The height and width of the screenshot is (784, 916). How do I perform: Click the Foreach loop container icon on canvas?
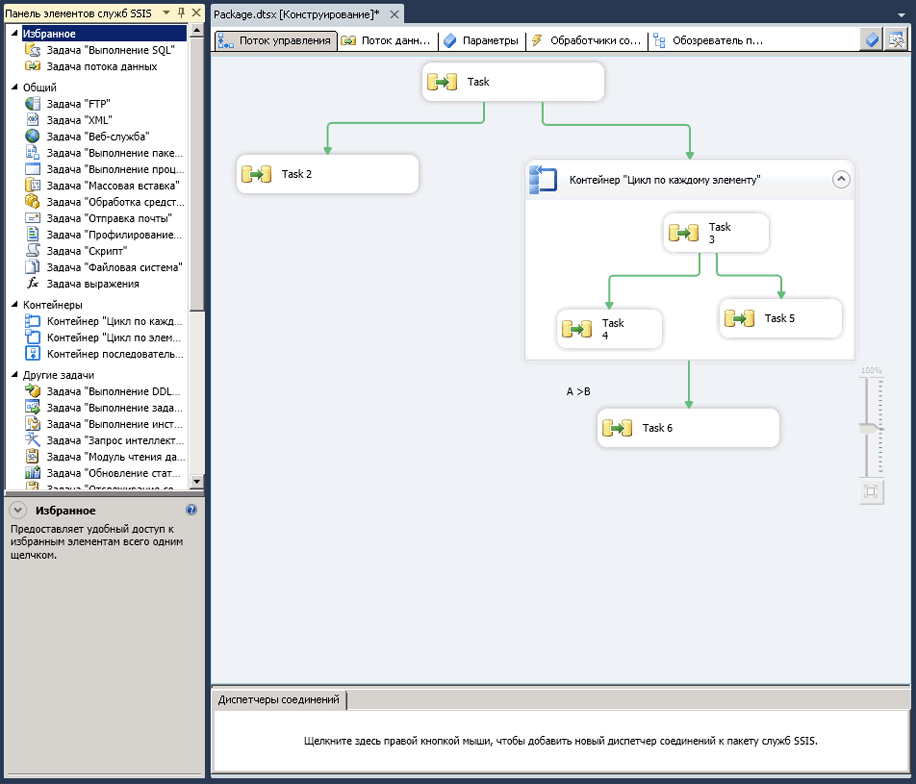[542, 180]
